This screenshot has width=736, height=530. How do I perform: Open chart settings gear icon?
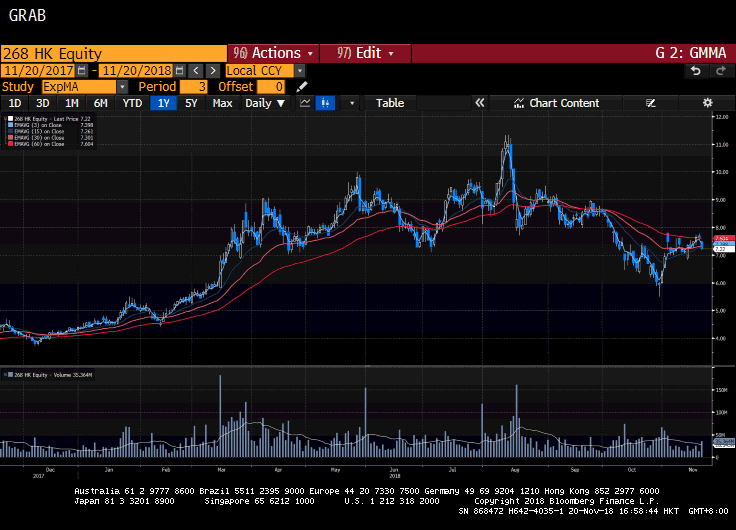[707, 103]
